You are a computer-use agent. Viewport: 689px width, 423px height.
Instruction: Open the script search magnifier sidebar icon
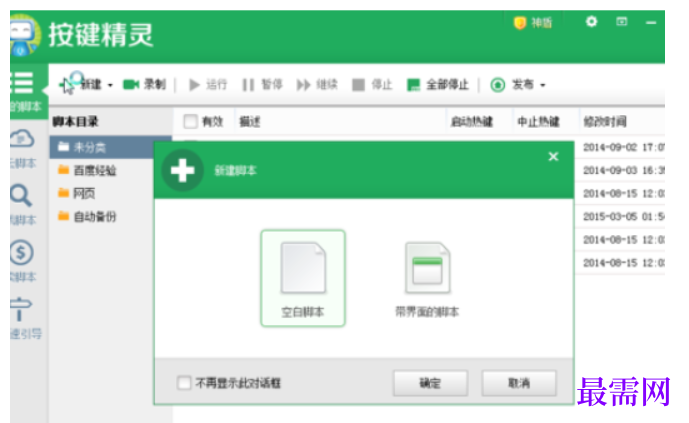click(21, 195)
